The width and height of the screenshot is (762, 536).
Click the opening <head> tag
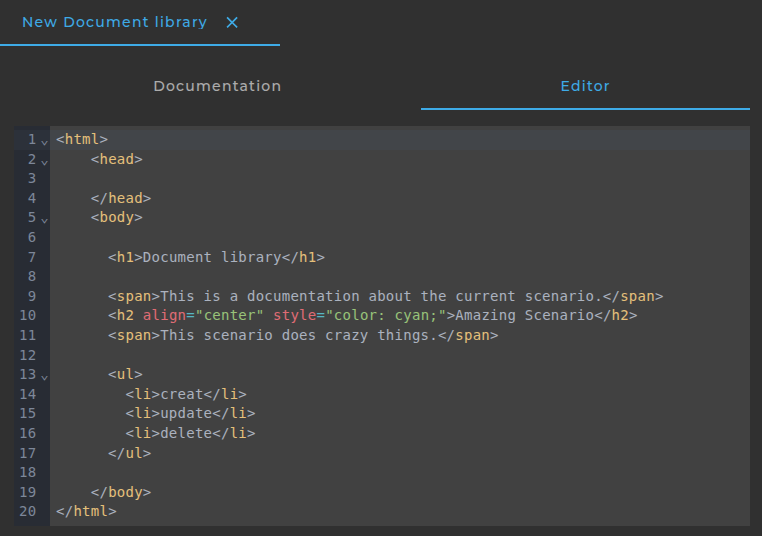[117, 159]
